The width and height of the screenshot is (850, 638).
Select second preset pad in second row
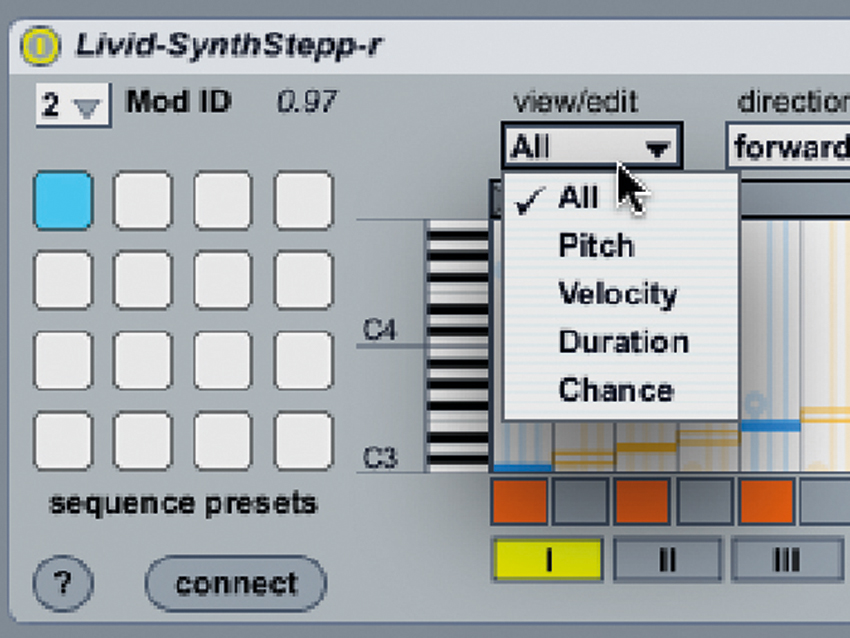click(143, 280)
